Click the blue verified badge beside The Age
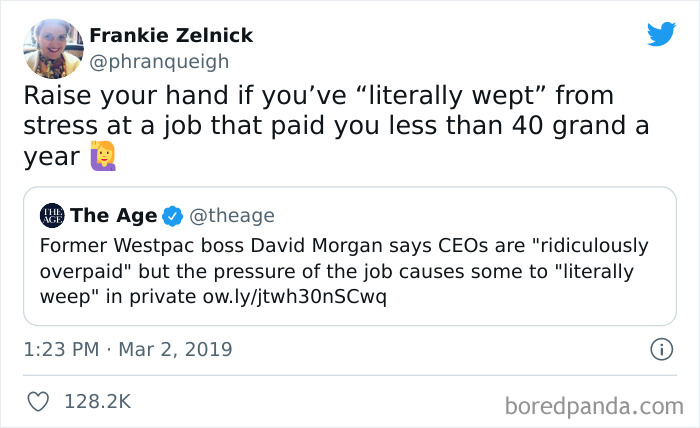Viewport: 700px width, 428px height. coord(172,215)
